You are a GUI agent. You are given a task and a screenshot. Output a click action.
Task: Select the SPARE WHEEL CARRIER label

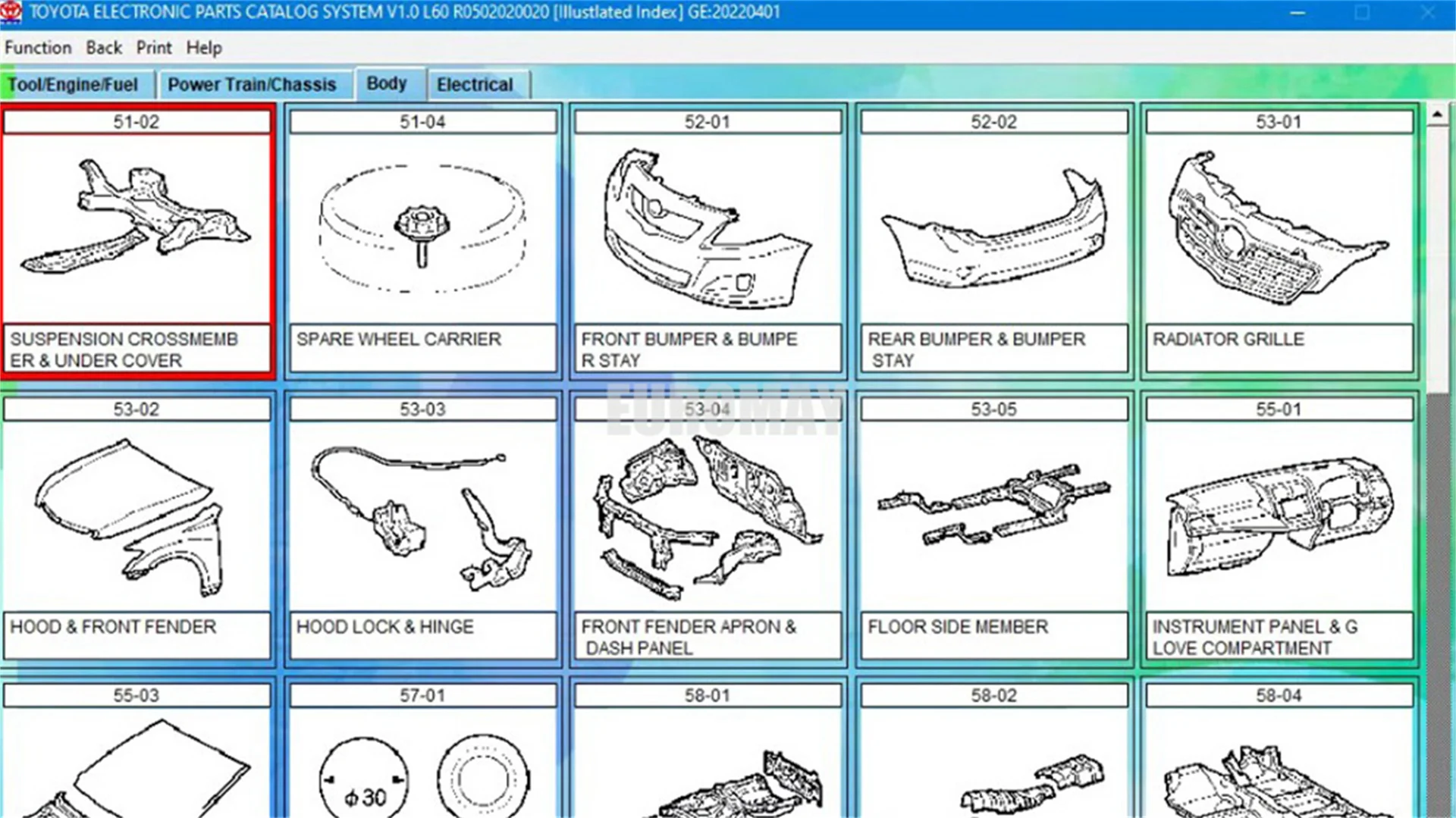tap(423, 349)
